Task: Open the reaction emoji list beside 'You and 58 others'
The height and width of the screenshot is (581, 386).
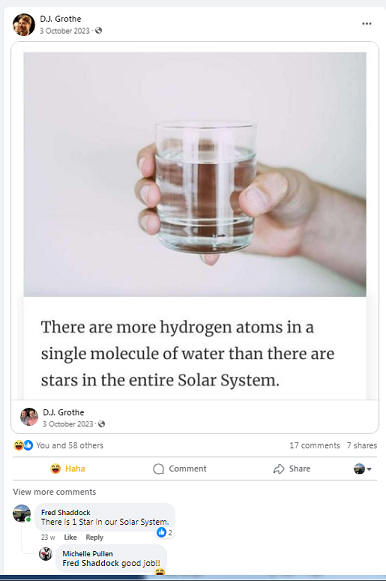Action: (x=23, y=445)
